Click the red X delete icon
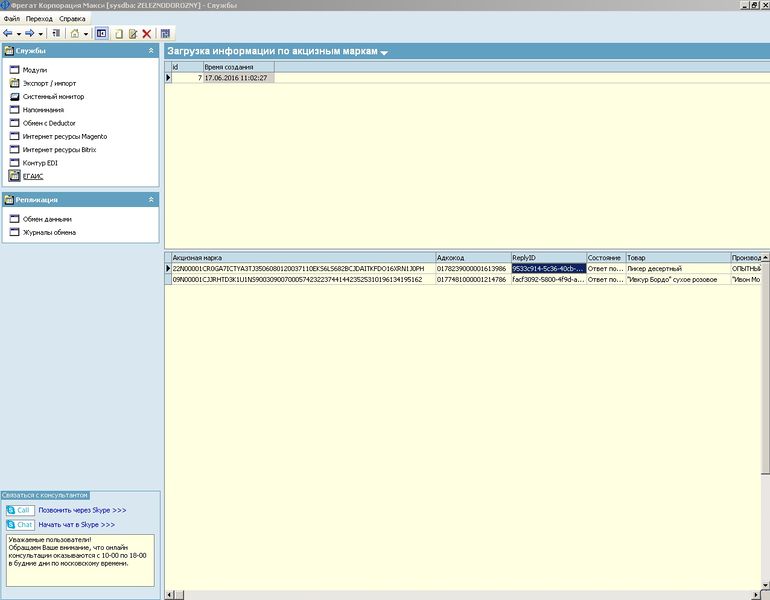The image size is (770, 600). 146,34
